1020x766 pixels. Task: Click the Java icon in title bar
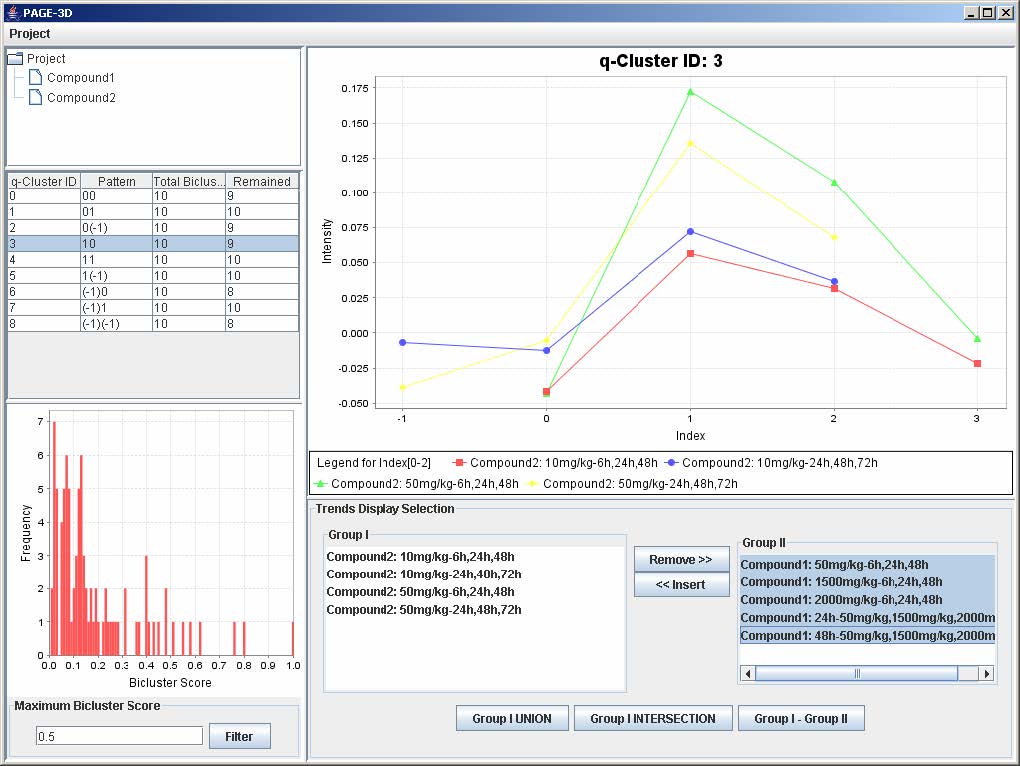coord(11,12)
